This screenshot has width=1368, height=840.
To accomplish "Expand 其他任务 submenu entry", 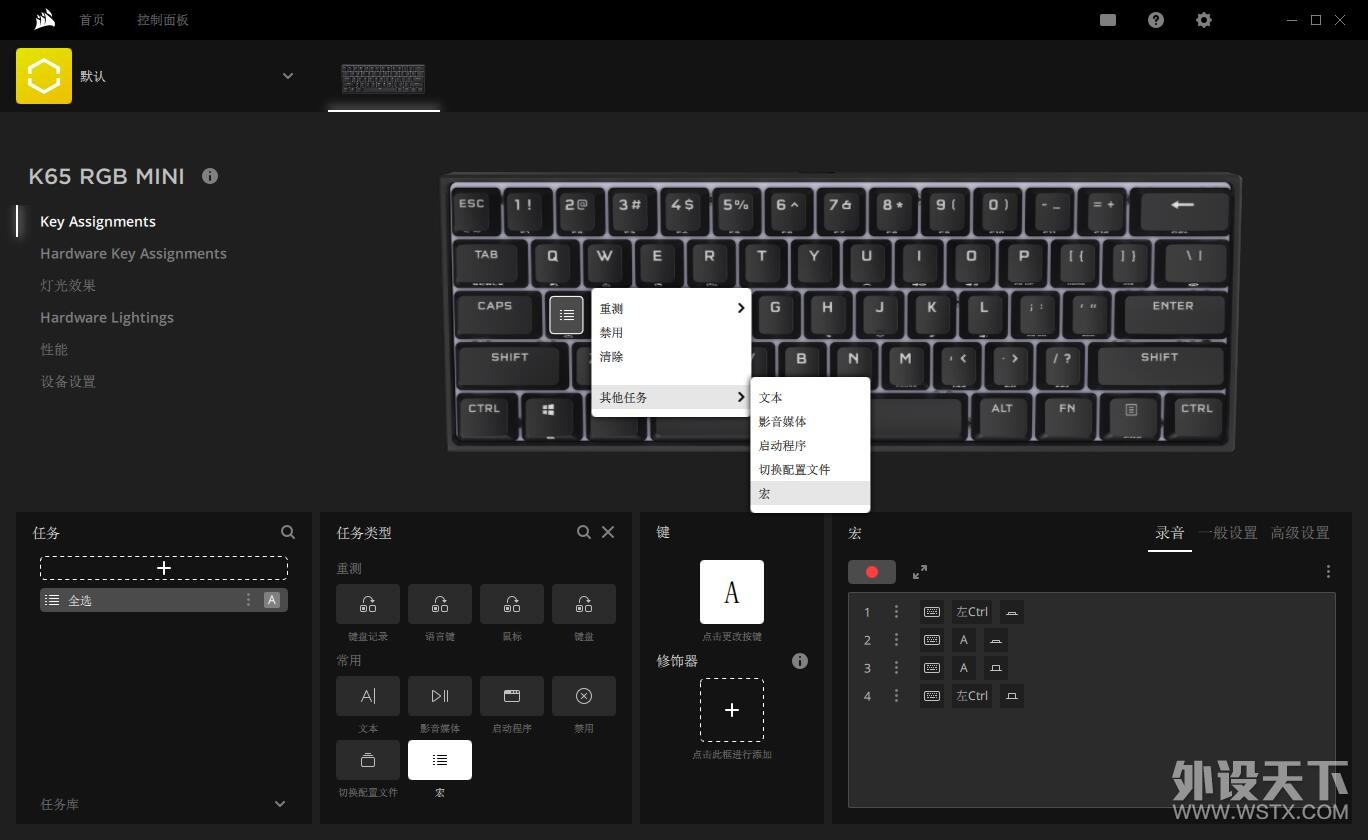I will click(672, 397).
